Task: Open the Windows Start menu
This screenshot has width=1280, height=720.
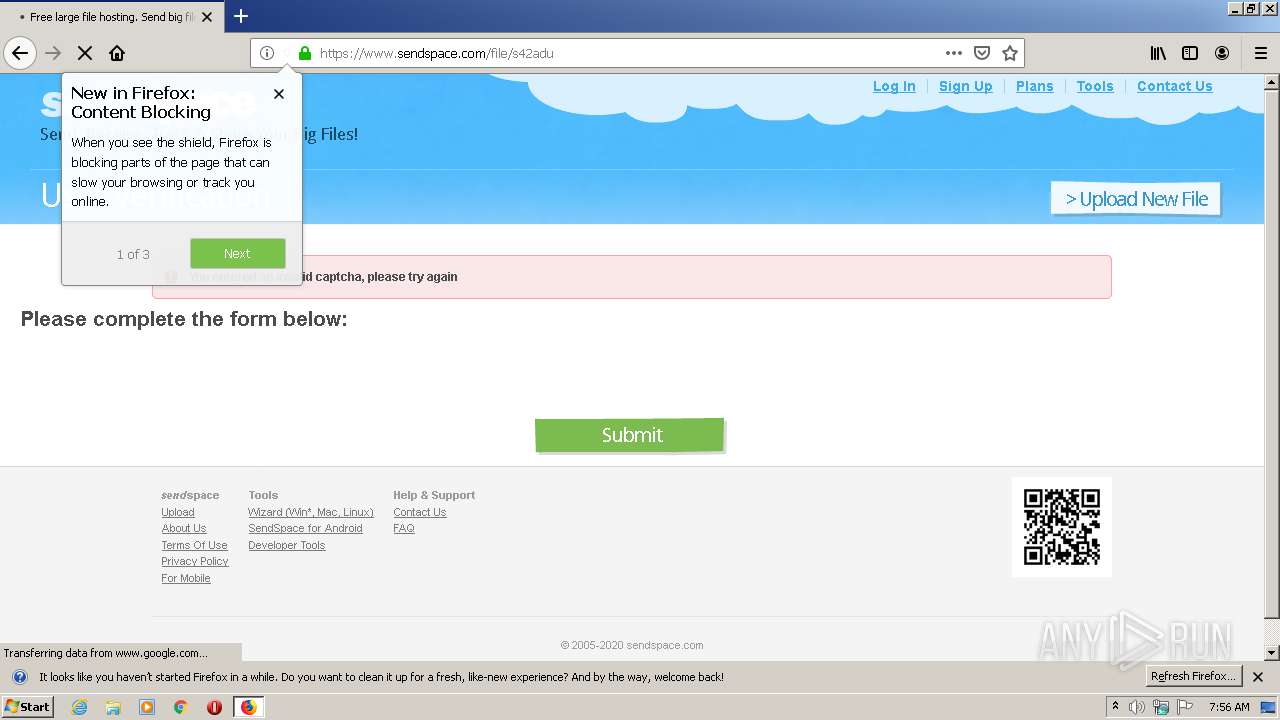Action: click(x=28, y=706)
